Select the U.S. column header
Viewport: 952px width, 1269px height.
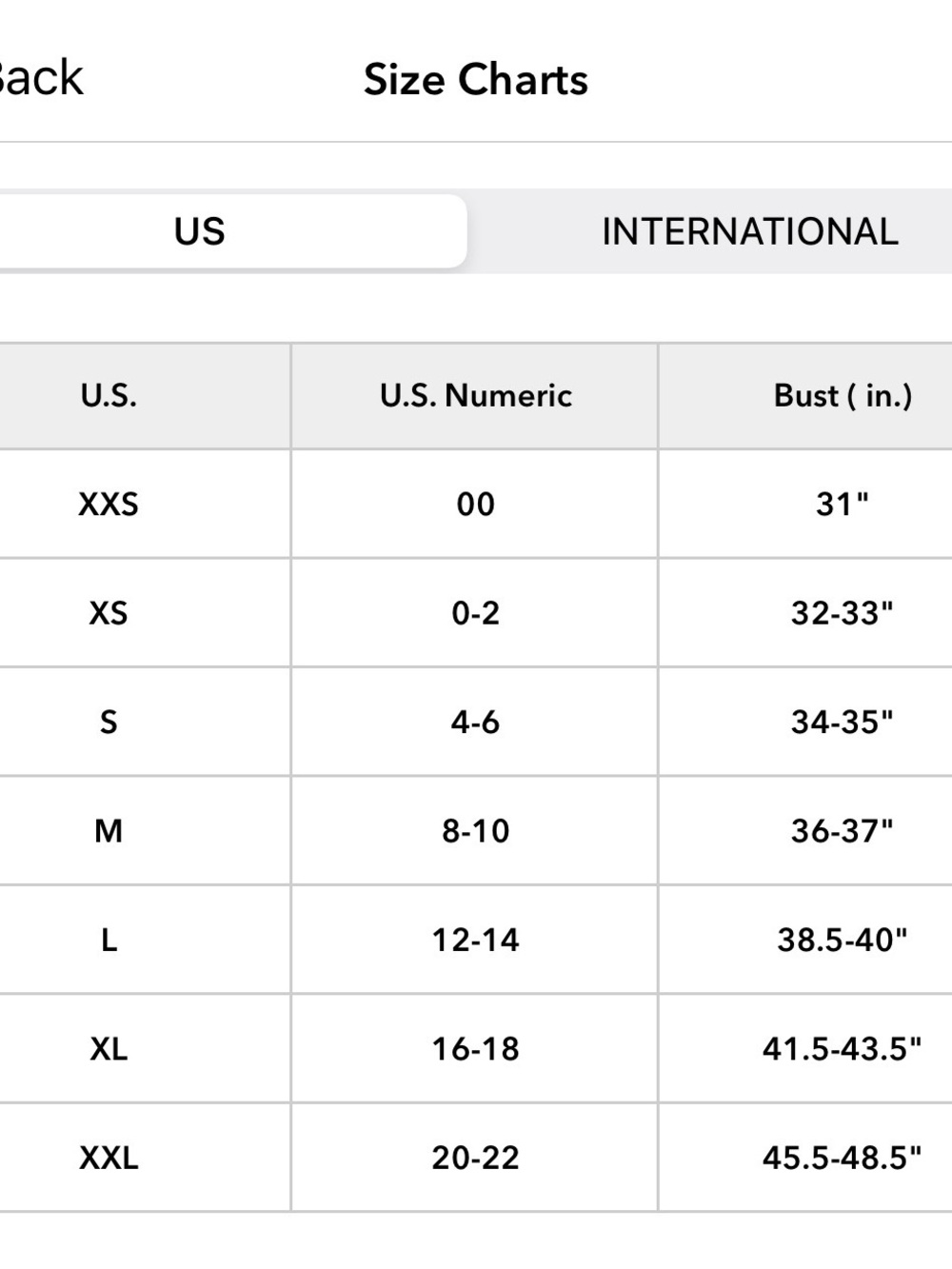point(145,396)
